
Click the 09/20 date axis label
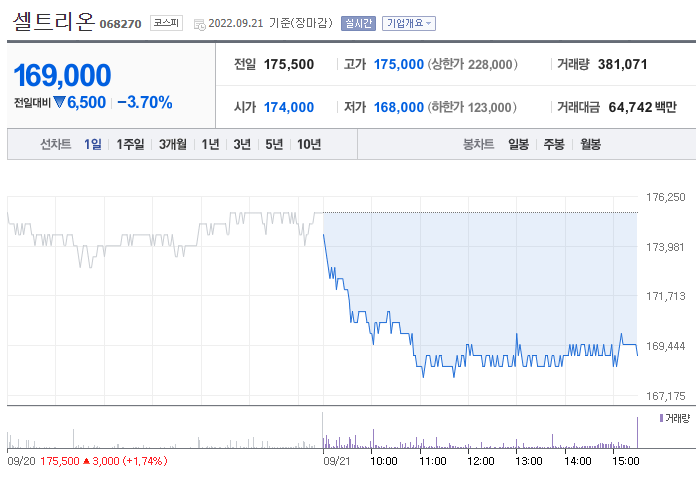[21, 461]
